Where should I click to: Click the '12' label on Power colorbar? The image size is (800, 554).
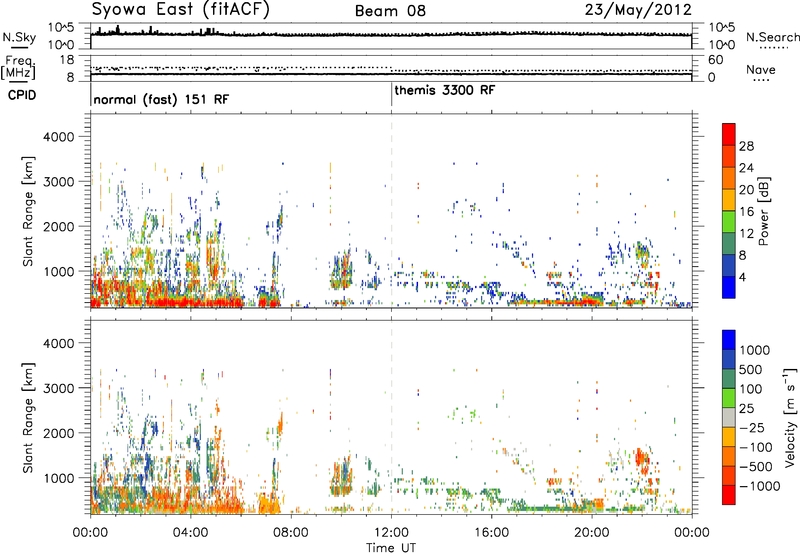click(x=746, y=234)
